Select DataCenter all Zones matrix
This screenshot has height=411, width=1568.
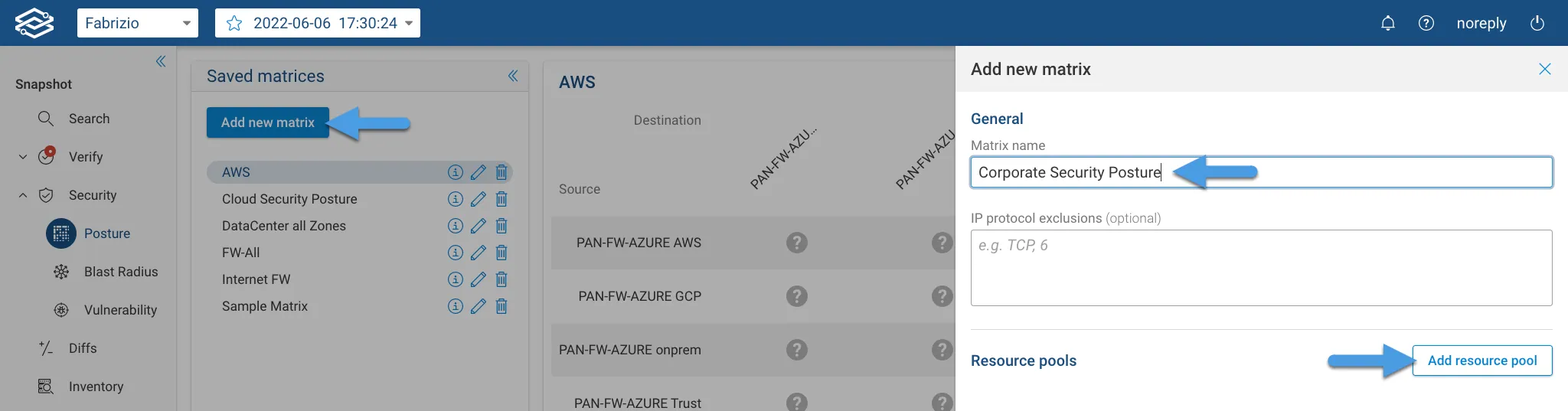click(x=284, y=226)
